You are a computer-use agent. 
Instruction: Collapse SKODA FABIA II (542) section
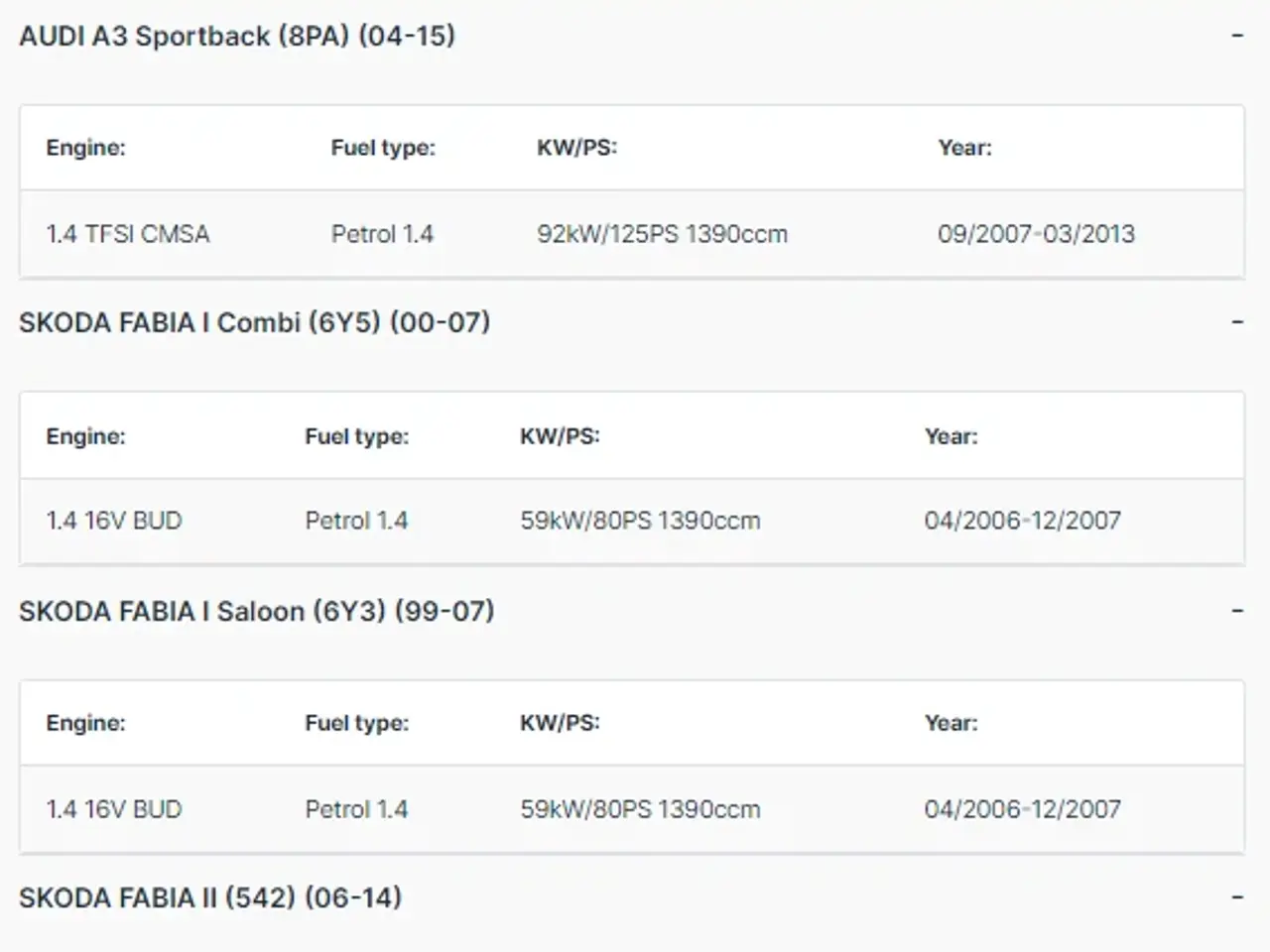click(1237, 897)
